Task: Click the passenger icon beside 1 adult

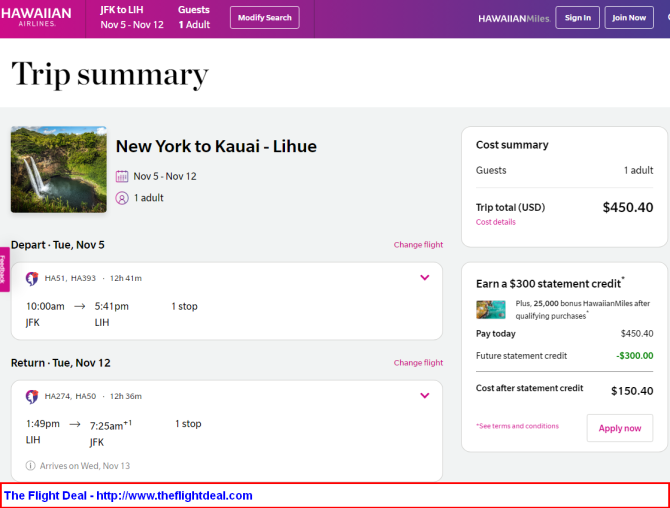Action: [122, 198]
